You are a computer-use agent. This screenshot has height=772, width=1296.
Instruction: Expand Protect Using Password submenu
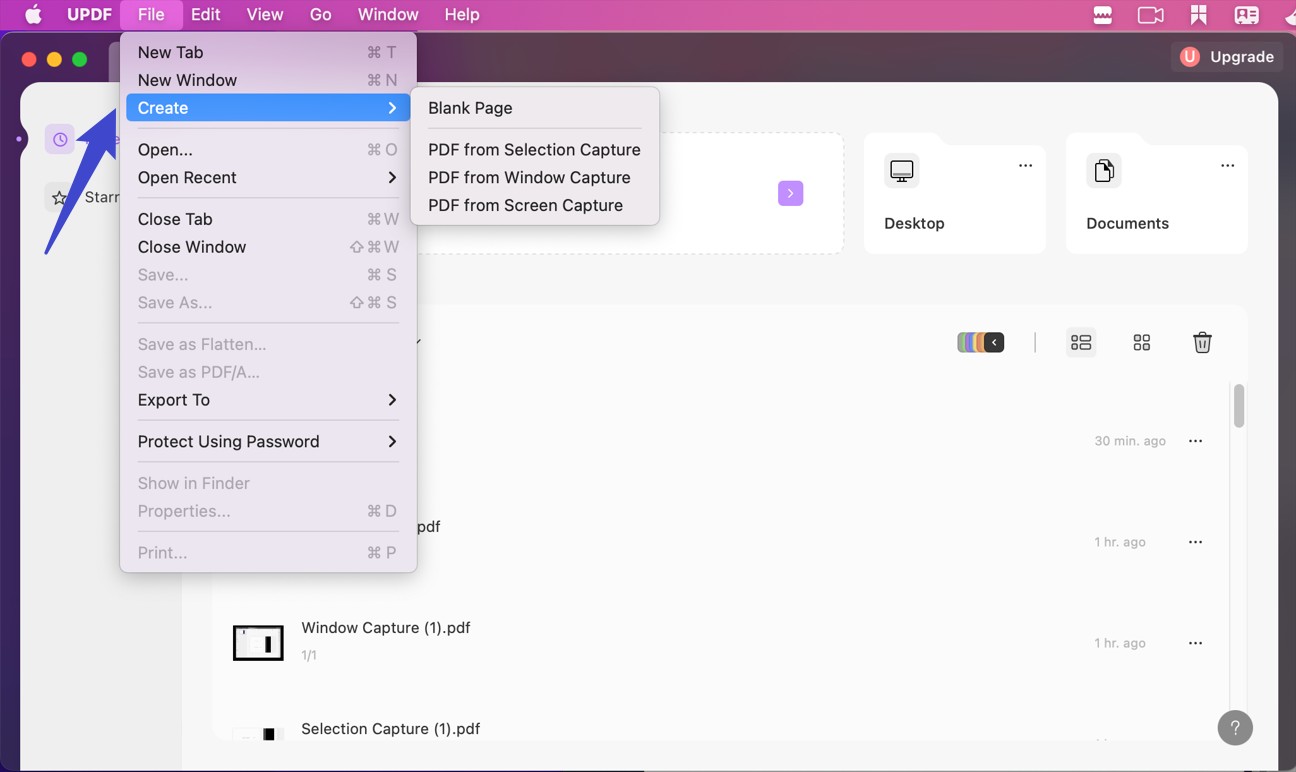(268, 442)
